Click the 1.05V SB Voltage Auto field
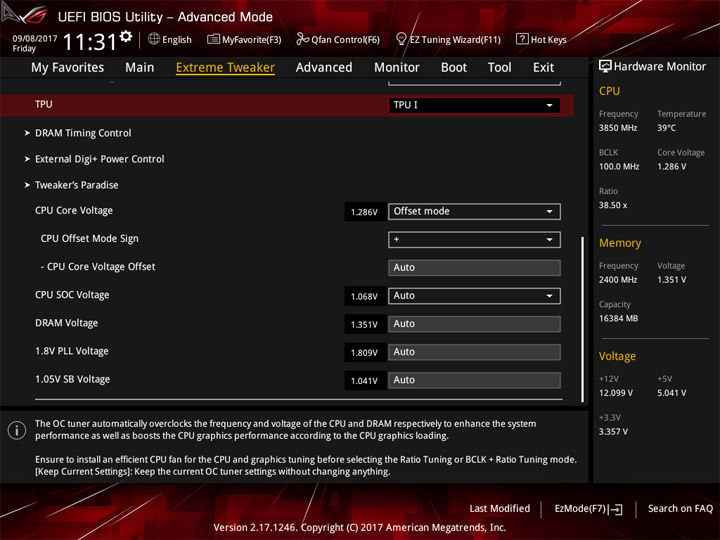Viewport: 720px width, 540px height. point(474,380)
